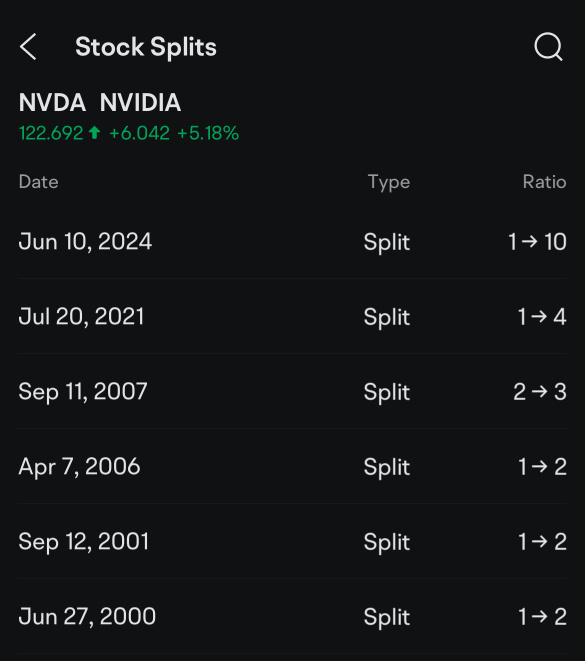Click the 122.692 current price

pos(51,133)
